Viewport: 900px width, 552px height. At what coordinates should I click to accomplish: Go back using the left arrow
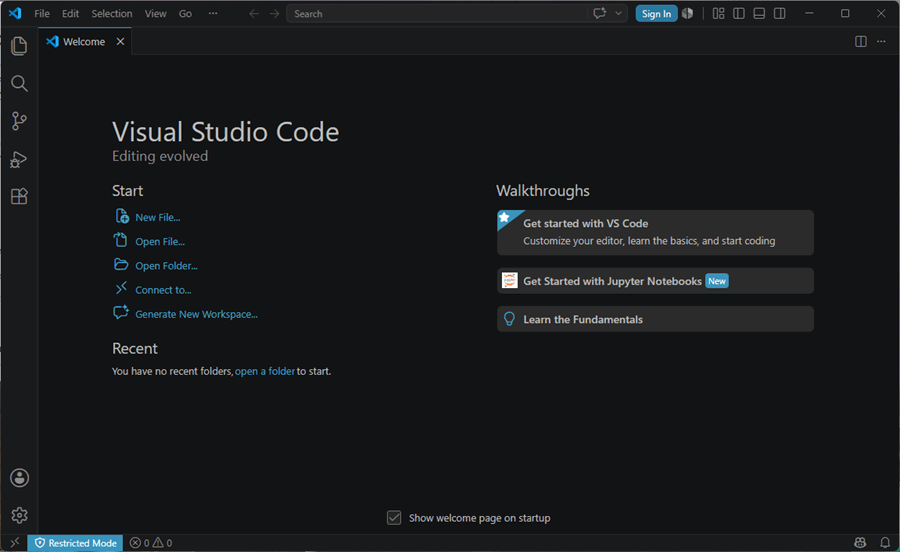254,14
